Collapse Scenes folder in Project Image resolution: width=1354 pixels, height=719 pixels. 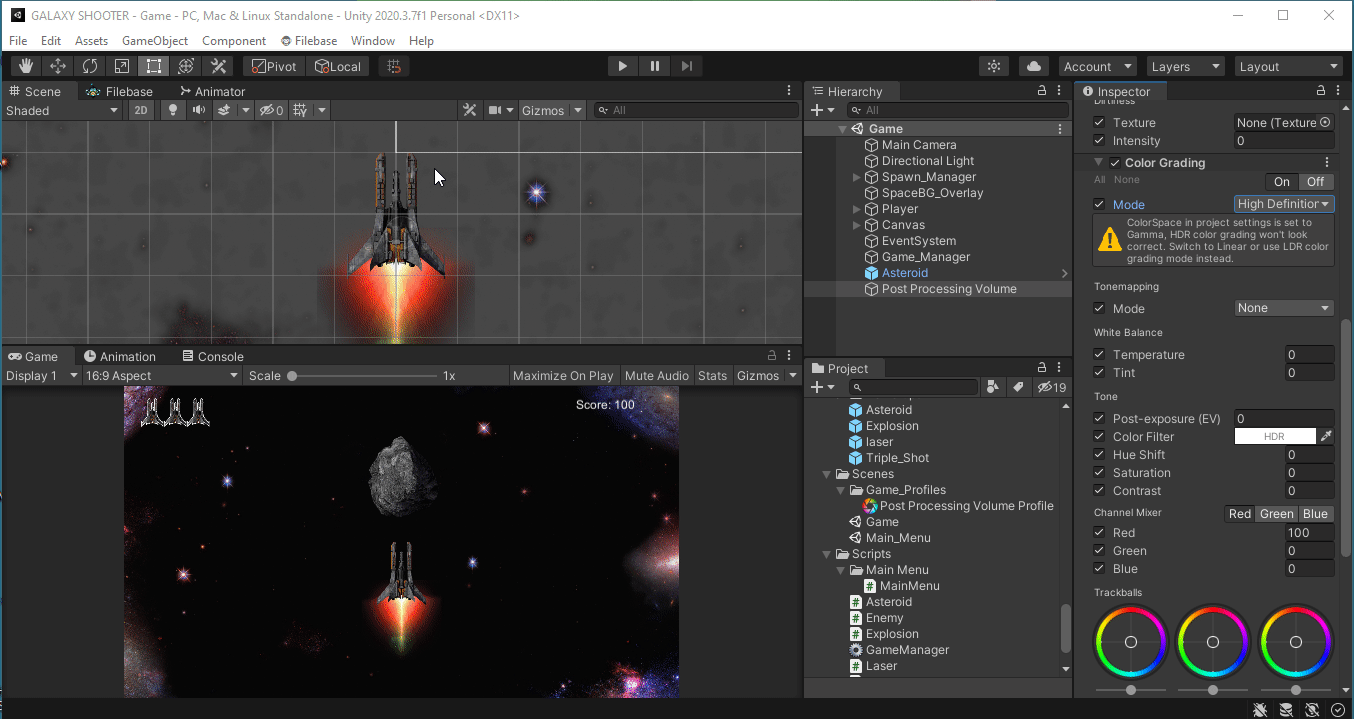(827, 474)
